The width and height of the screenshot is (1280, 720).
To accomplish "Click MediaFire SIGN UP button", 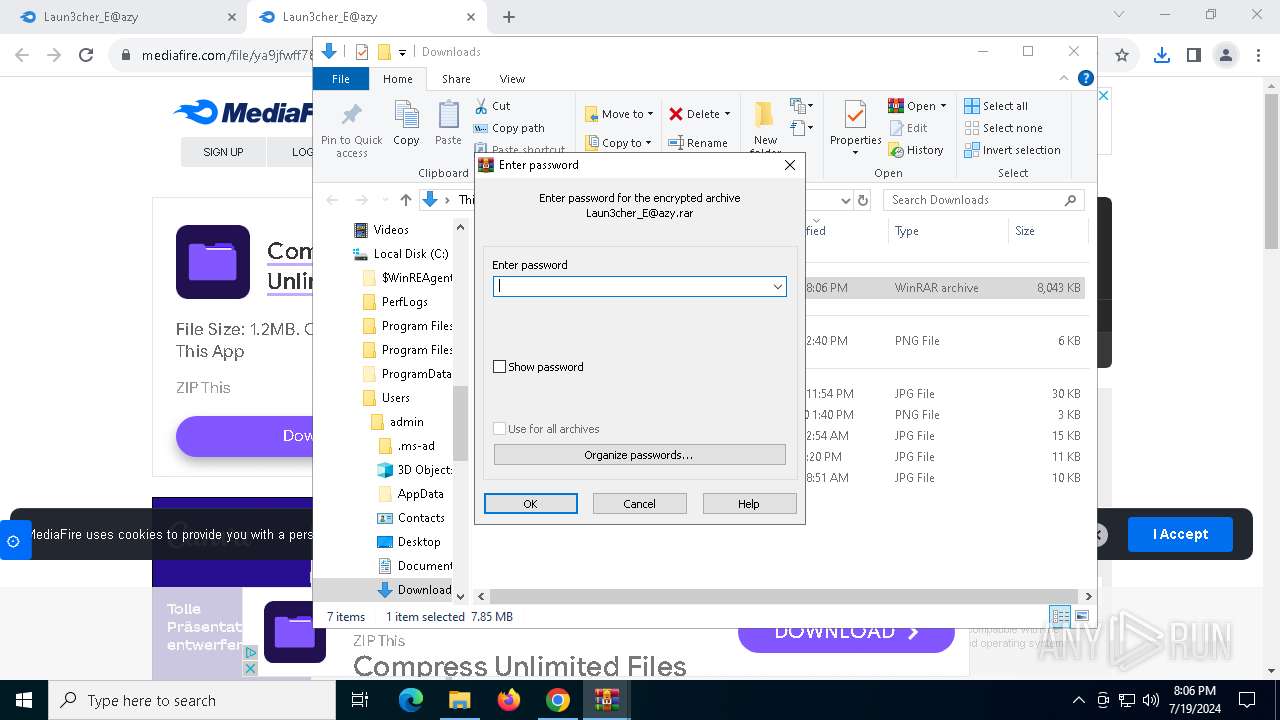I will click(x=223, y=152).
